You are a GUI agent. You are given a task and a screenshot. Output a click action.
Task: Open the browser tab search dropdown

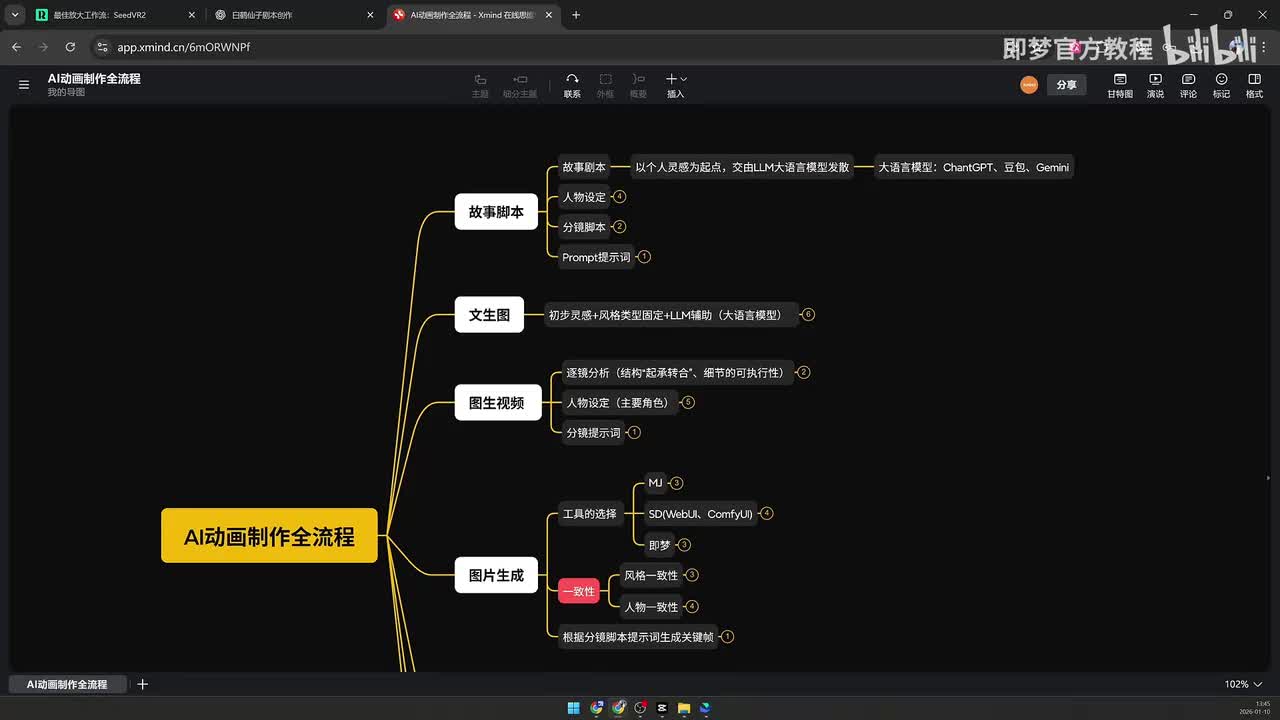point(15,15)
